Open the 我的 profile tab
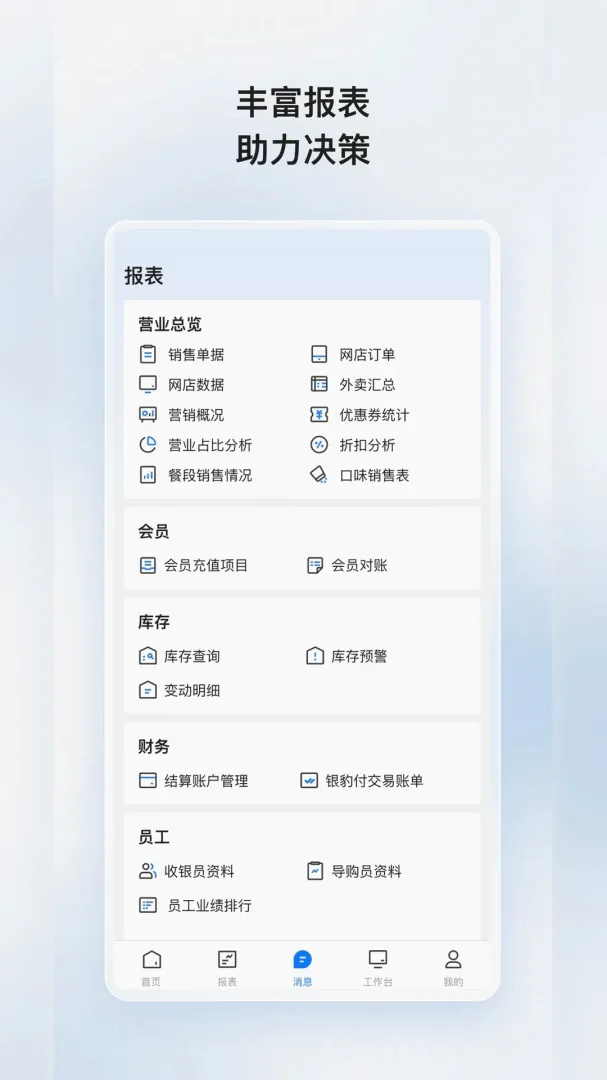 [453, 968]
